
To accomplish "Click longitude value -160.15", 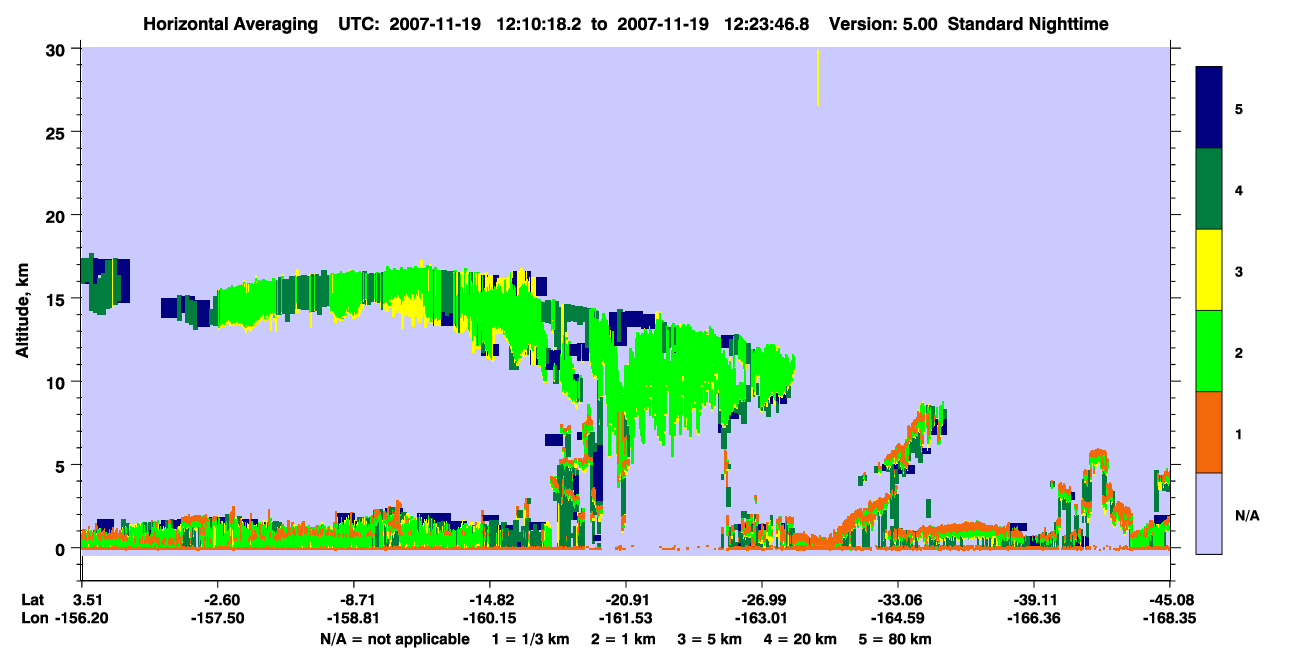I will pos(489,619).
